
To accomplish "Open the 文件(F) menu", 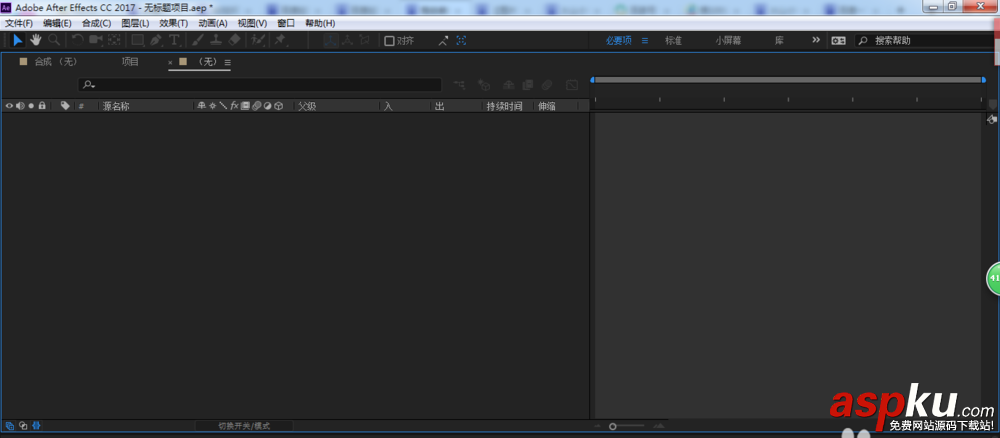I will pyautogui.click(x=18, y=23).
